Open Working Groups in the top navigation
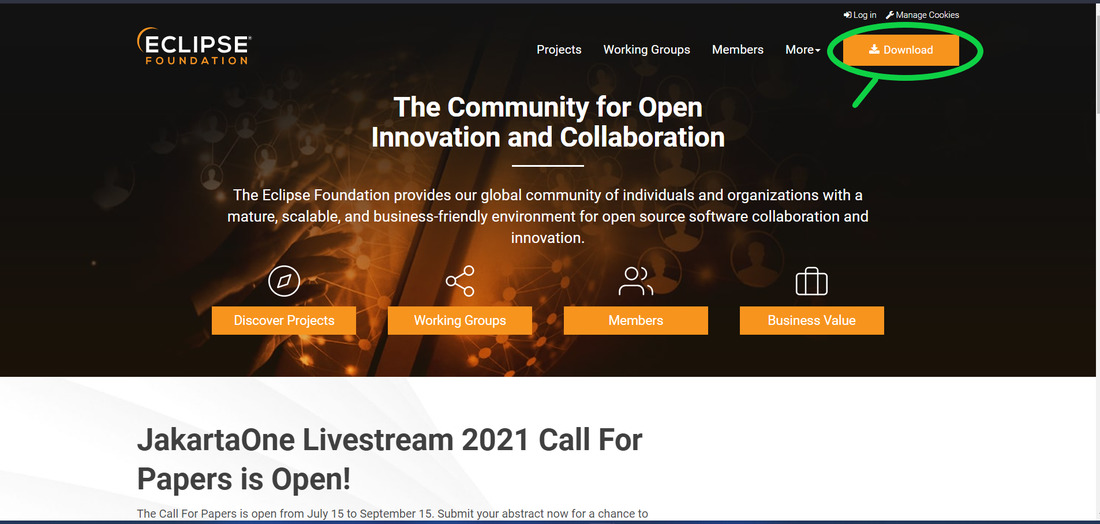The height and width of the screenshot is (524, 1100). [647, 50]
